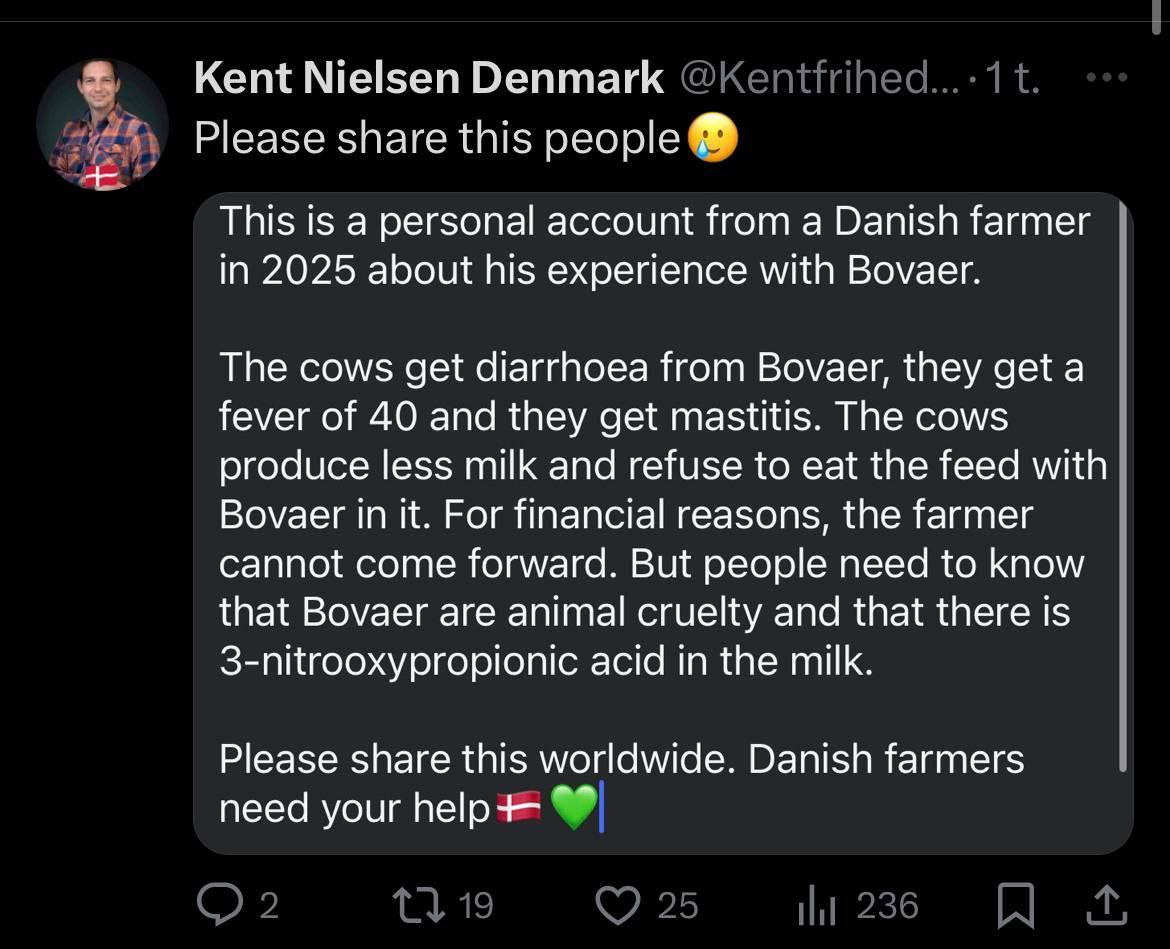Open the @Kentfrihed handle link

pos(805,78)
